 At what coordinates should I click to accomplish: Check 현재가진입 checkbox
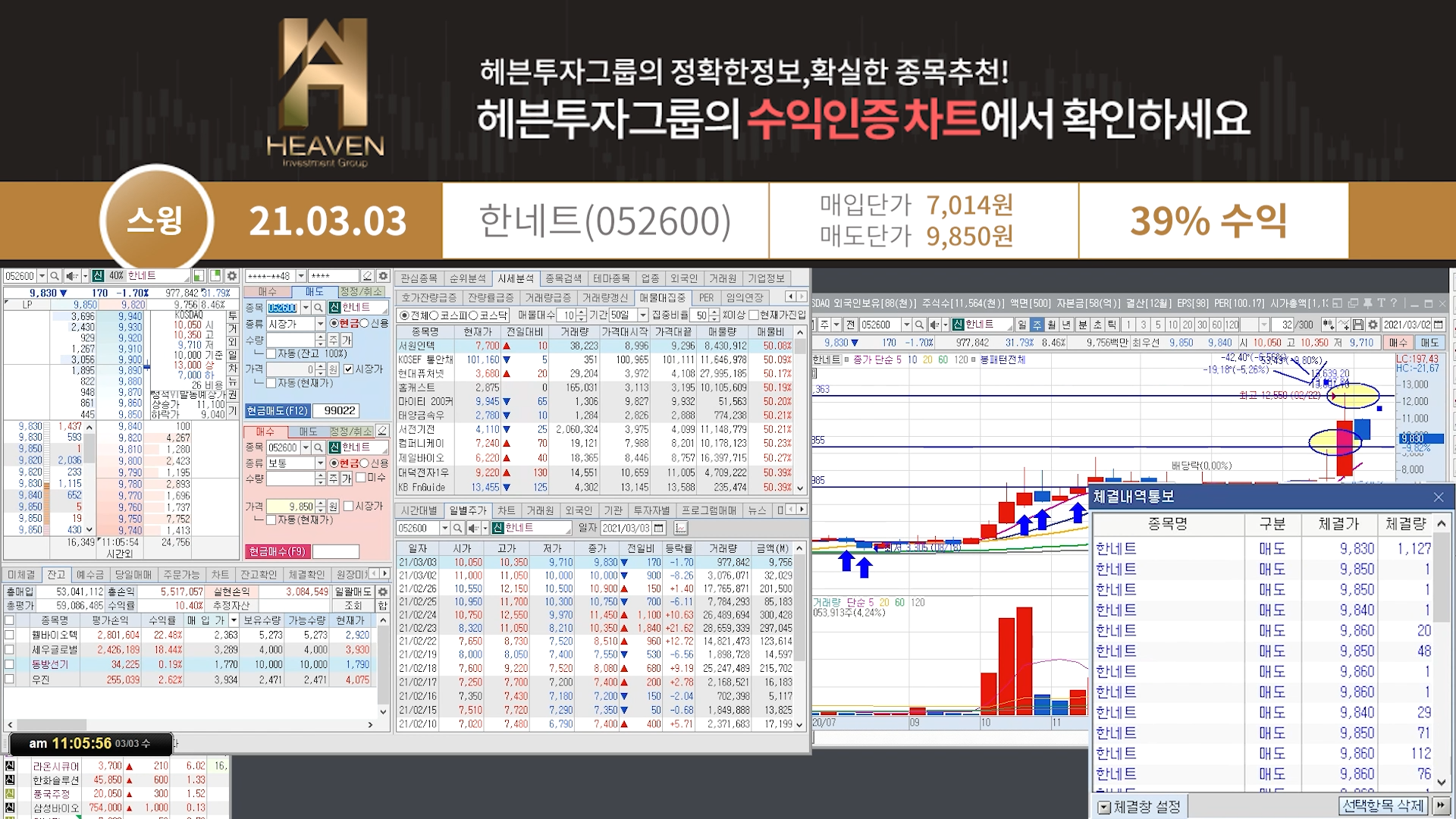(754, 315)
